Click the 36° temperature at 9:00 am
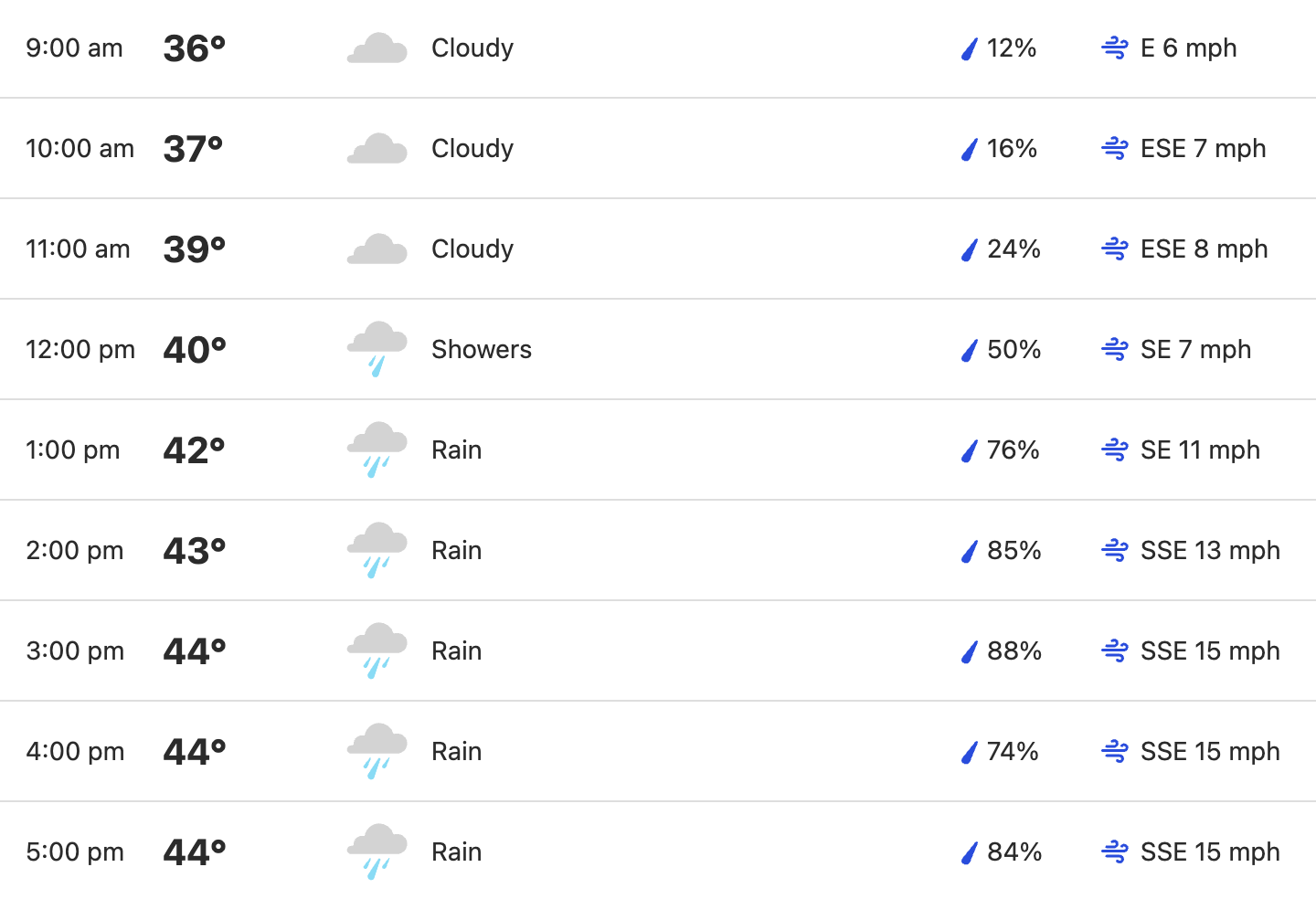This screenshot has width=1316, height=899. click(x=194, y=48)
